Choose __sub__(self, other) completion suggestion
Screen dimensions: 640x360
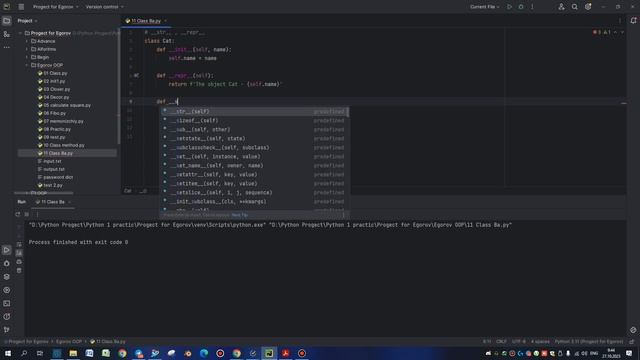(x=254, y=129)
